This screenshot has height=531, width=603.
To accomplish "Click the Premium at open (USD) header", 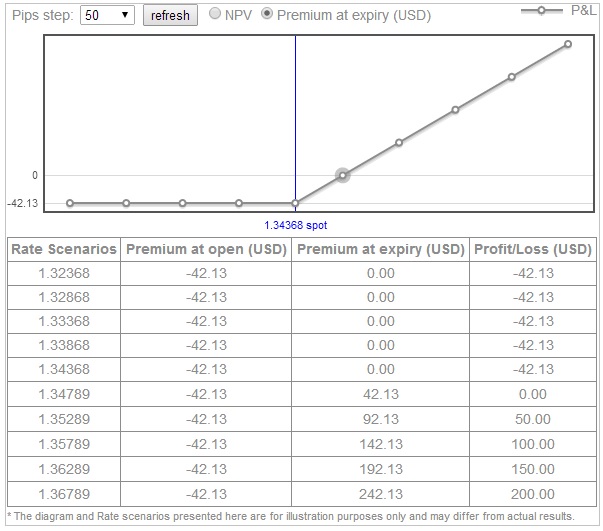I will 207,249.
